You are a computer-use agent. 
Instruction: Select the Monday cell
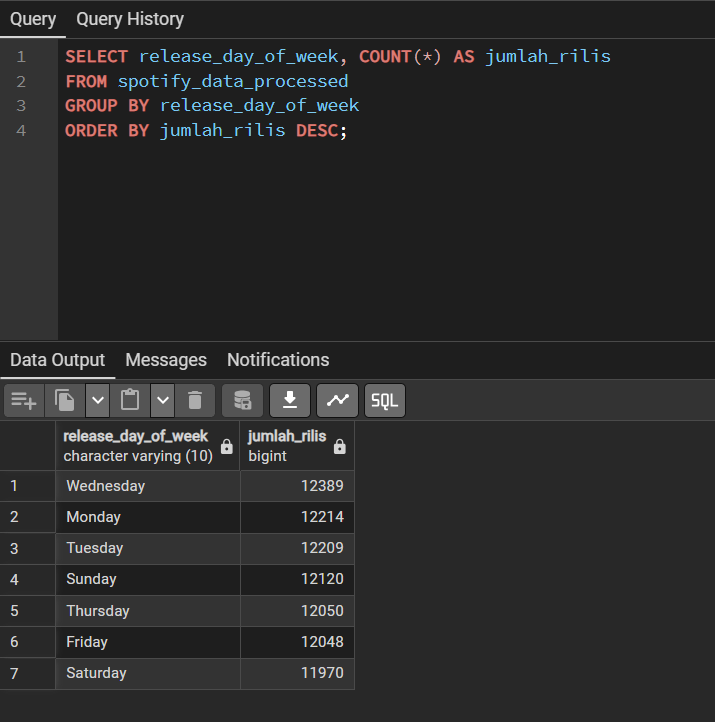pos(148,517)
